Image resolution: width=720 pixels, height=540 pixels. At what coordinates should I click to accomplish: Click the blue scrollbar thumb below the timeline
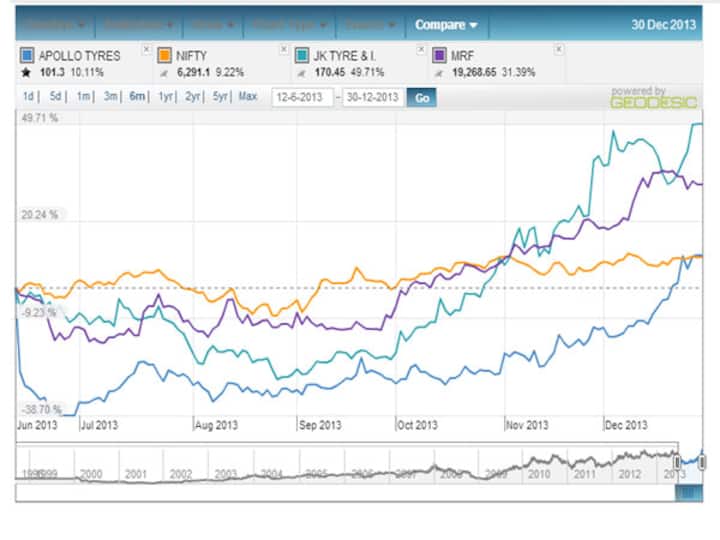689,493
